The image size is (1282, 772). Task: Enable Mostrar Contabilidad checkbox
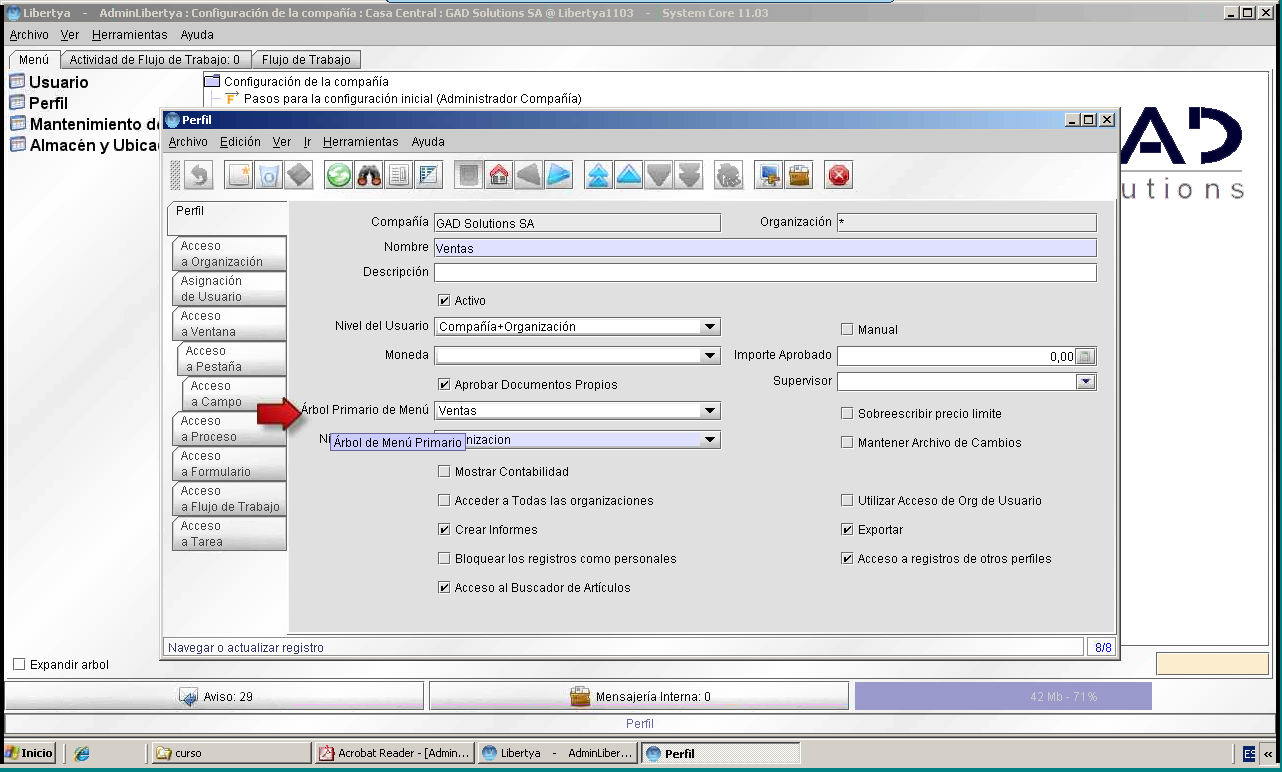coord(444,471)
